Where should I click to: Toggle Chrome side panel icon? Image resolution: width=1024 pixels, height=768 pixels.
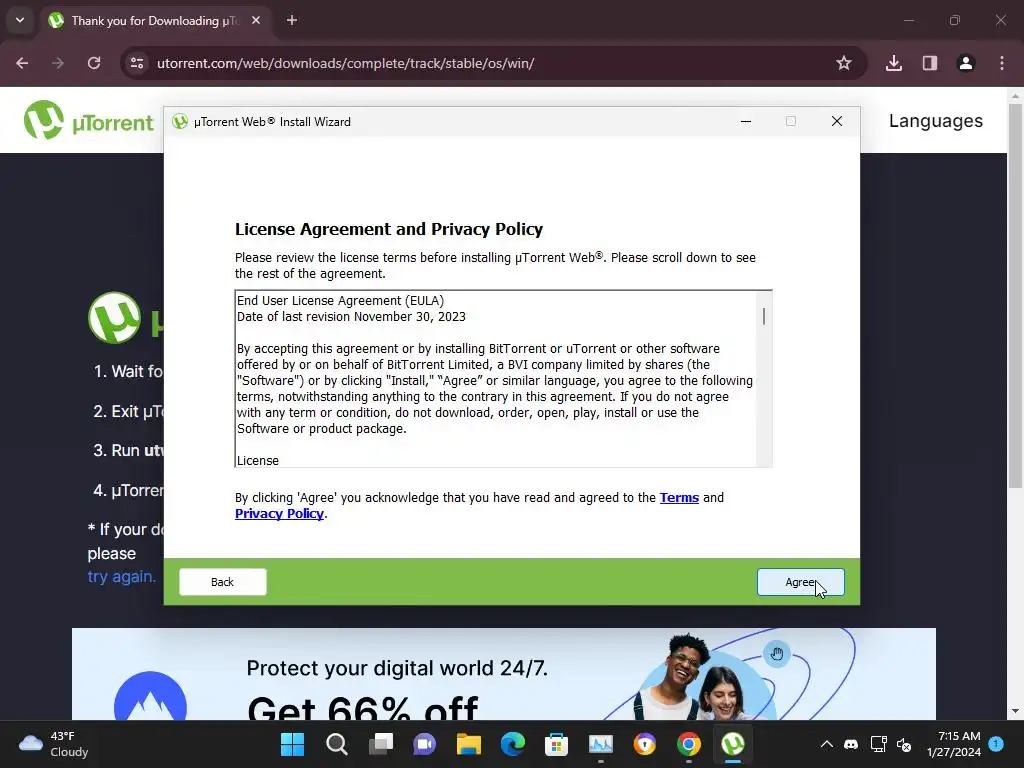(x=930, y=63)
